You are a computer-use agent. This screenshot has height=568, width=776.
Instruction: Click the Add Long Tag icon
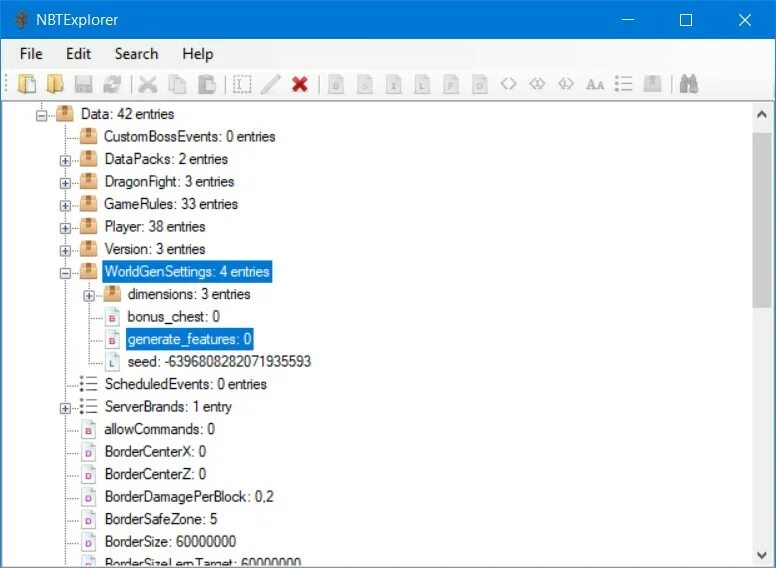tap(422, 84)
